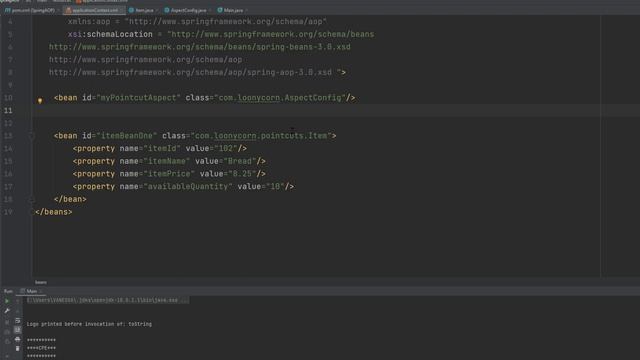
Task: Click the xmlns:aop attribute on line 4
Action: pos(89,22)
